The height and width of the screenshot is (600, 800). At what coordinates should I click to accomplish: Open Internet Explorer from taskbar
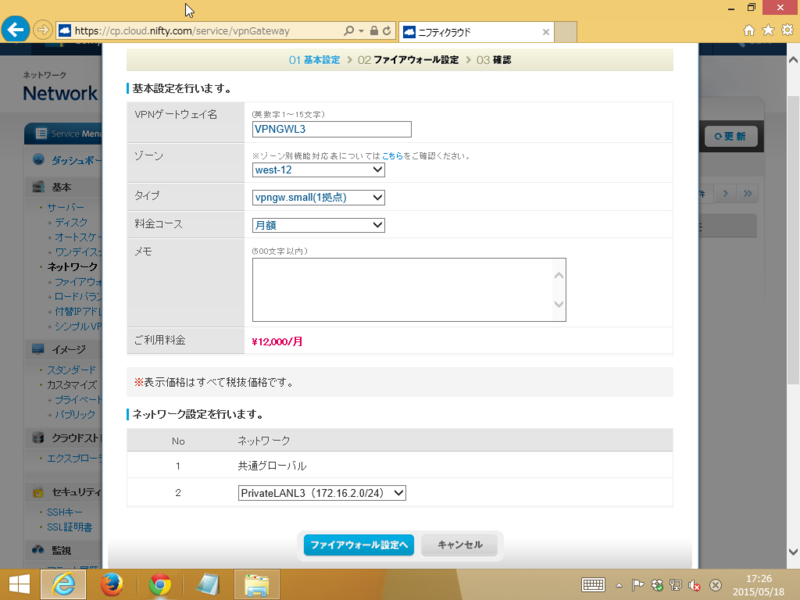point(63,584)
